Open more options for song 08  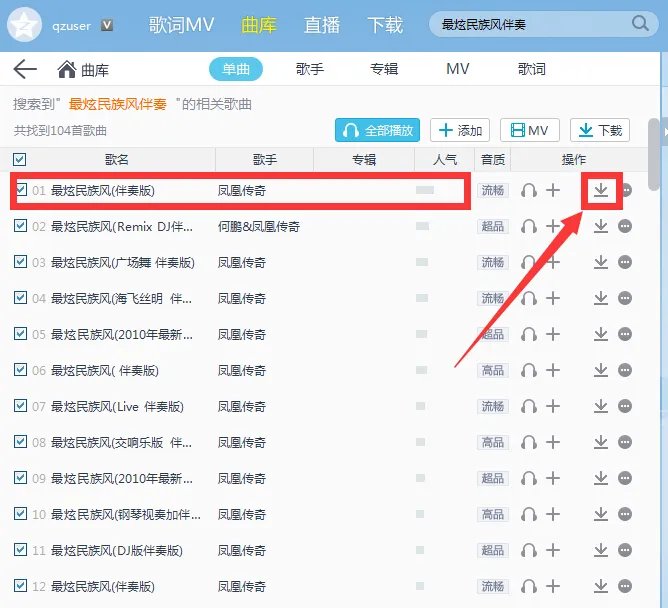[x=625, y=442]
